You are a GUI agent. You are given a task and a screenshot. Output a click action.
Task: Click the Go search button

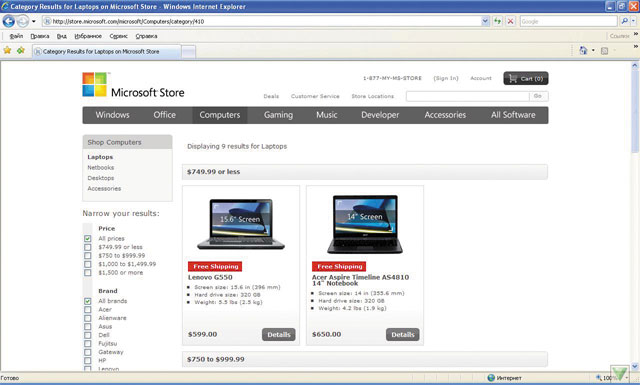click(538, 96)
